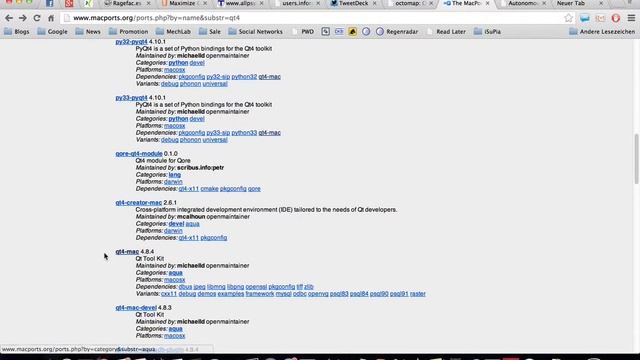Close the users.info tab
Viewport: 640px width, 360px height.
(x=318, y=3)
